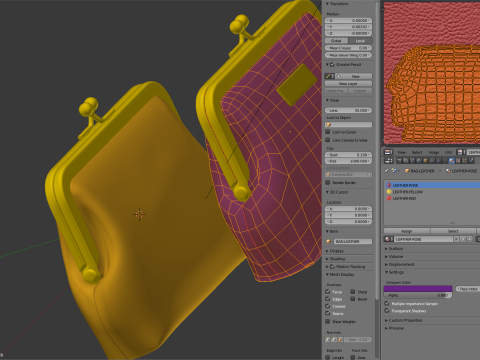This screenshot has width=480, height=360.
Task: Select the LEATHER-YELLOW material slot
Action: 432,192
